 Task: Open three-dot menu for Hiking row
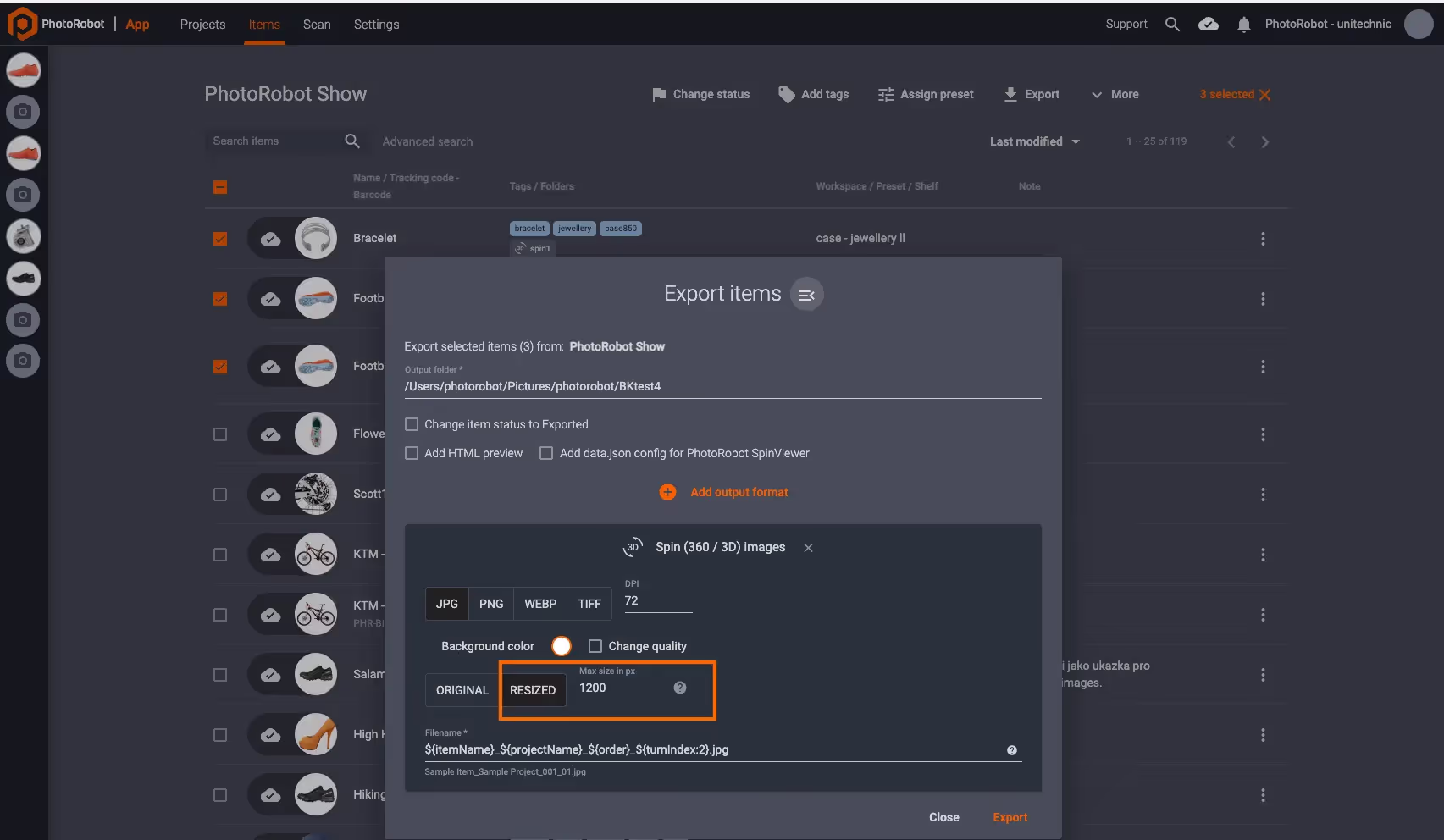1263,795
